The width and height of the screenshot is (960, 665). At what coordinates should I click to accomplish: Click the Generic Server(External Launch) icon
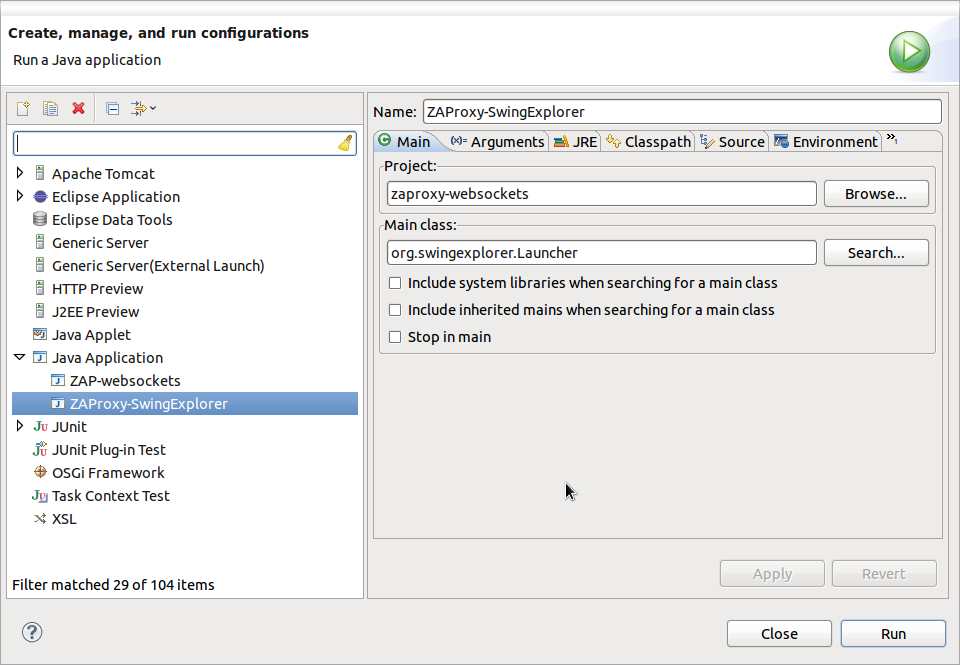40,265
